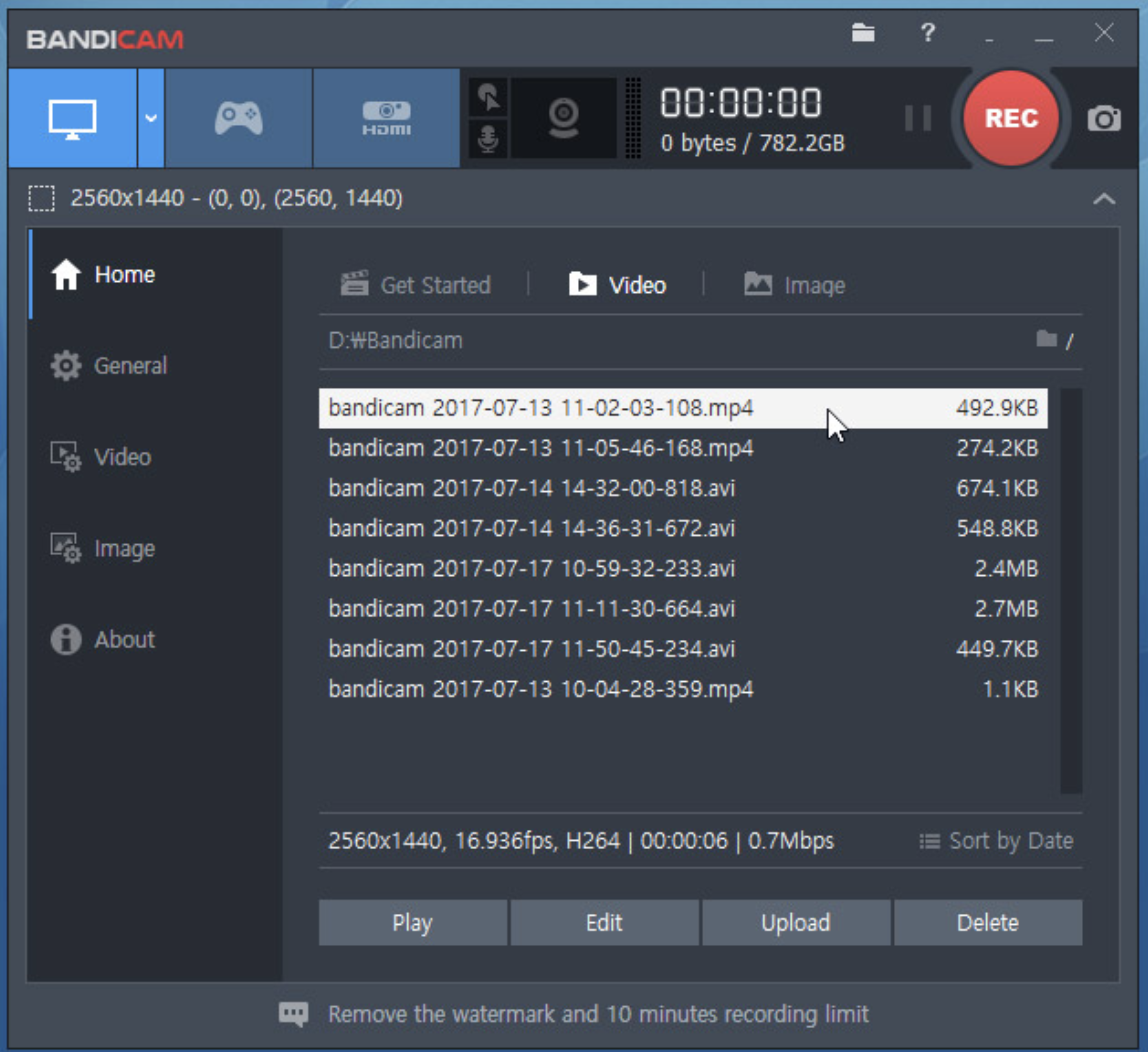Click the 00:00:00 recording timer
Image resolution: width=1148 pixels, height=1052 pixels.
(740, 102)
